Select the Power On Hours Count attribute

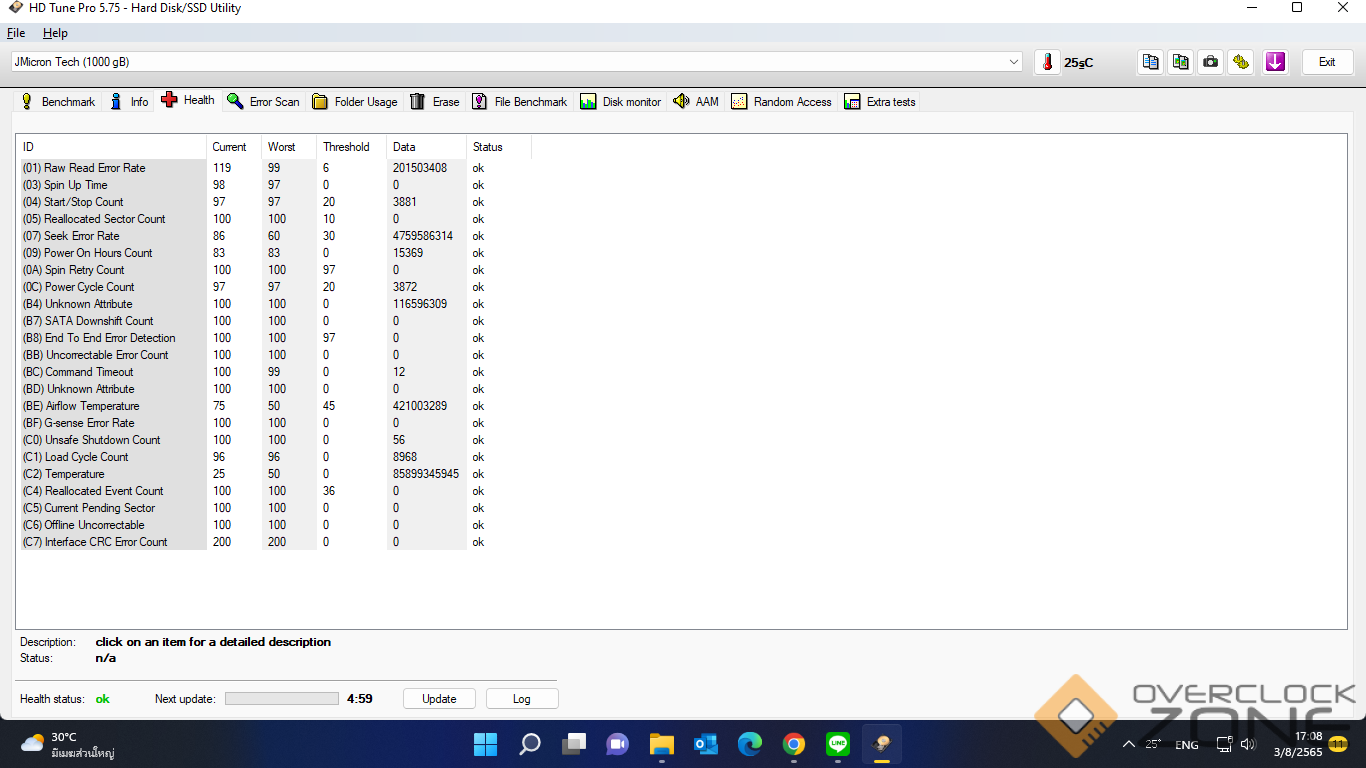(88, 253)
